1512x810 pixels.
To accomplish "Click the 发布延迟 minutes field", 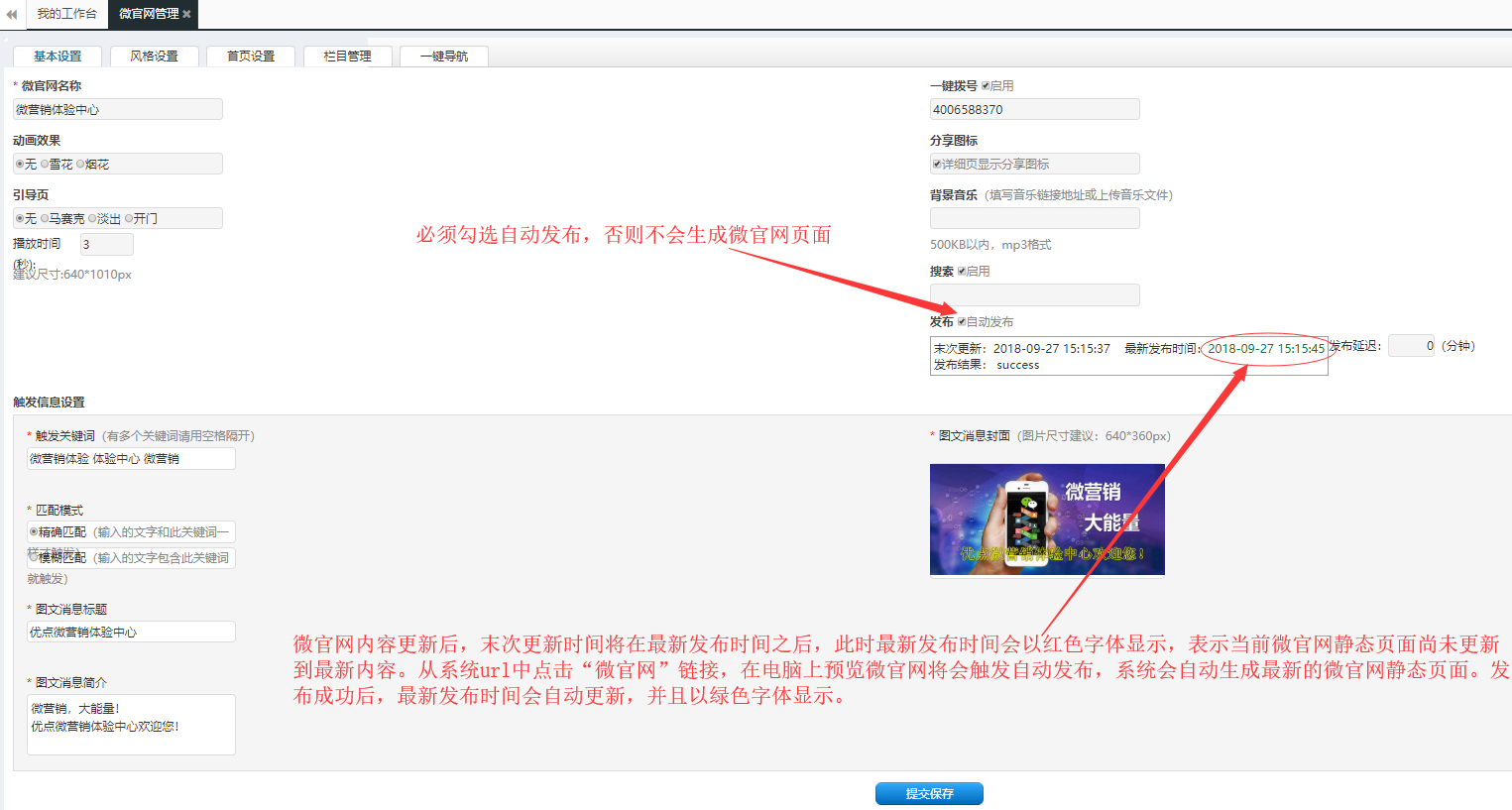I will [1412, 345].
